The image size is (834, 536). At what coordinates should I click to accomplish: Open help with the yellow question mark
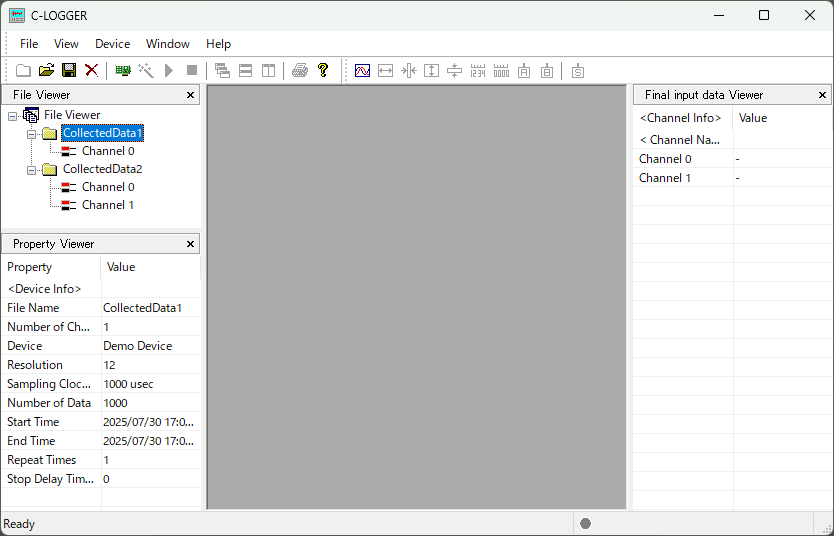pos(323,70)
